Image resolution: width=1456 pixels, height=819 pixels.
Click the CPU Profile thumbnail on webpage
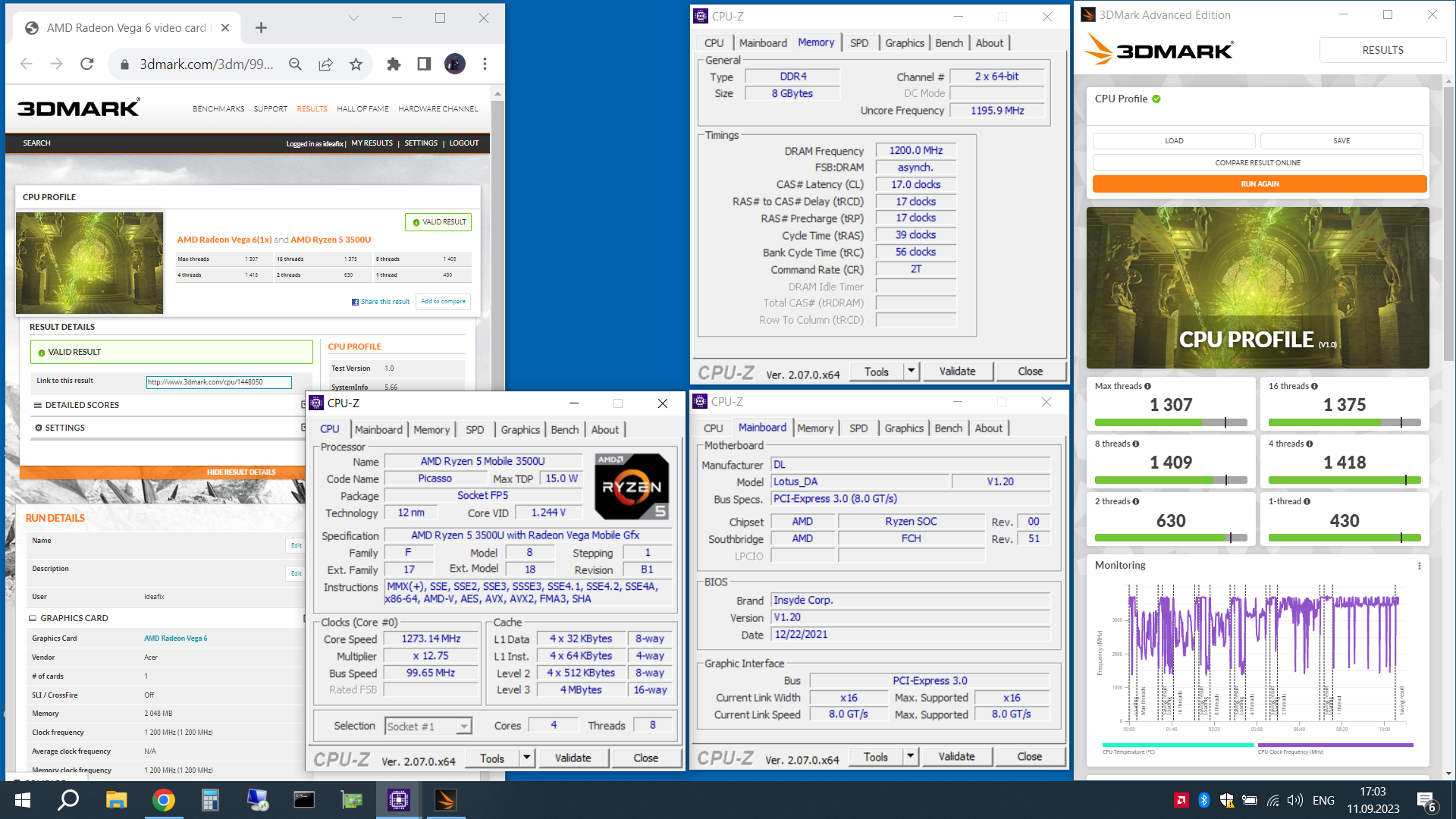point(89,263)
